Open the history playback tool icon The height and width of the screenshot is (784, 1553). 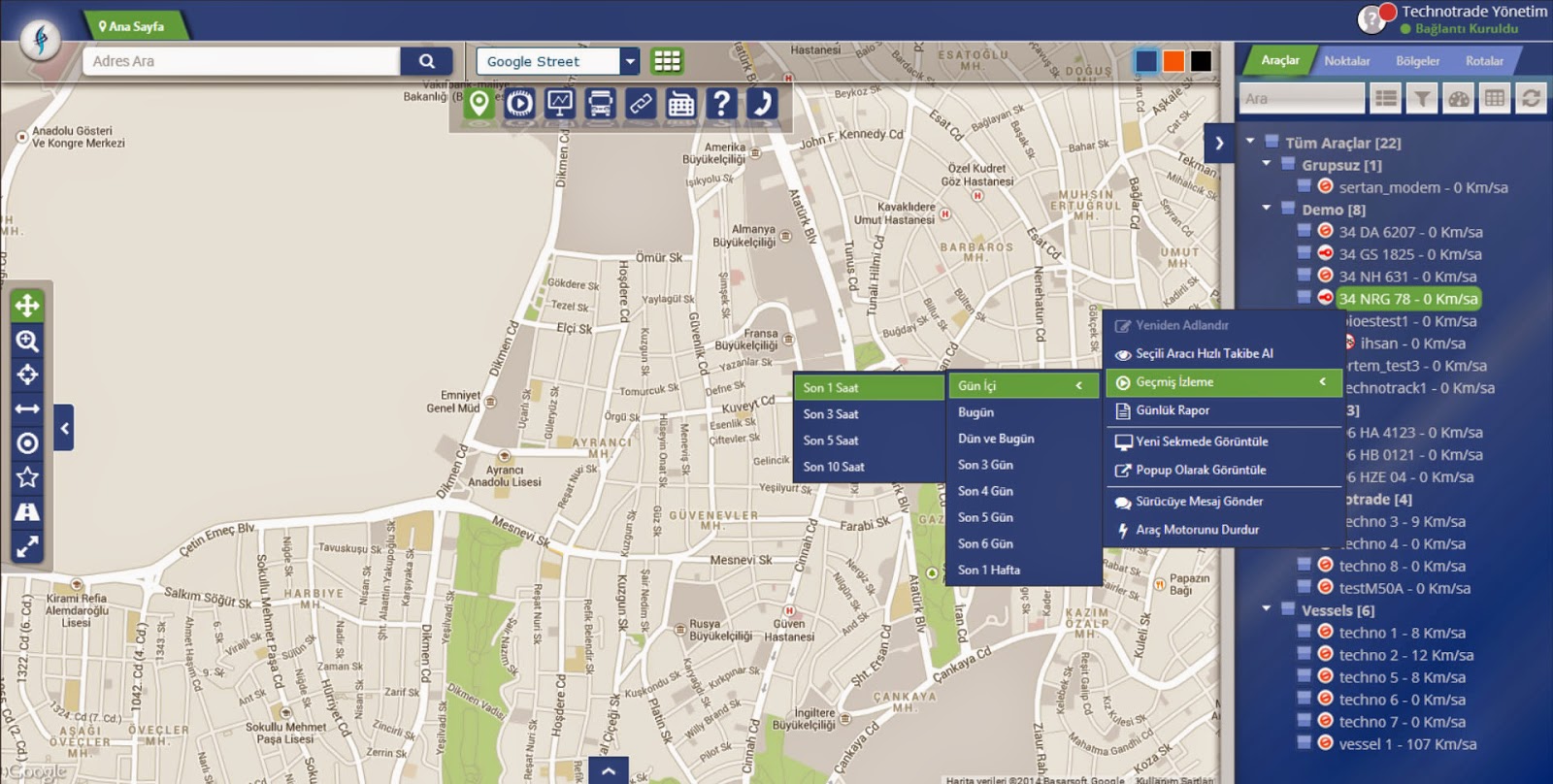[x=519, y=103]
